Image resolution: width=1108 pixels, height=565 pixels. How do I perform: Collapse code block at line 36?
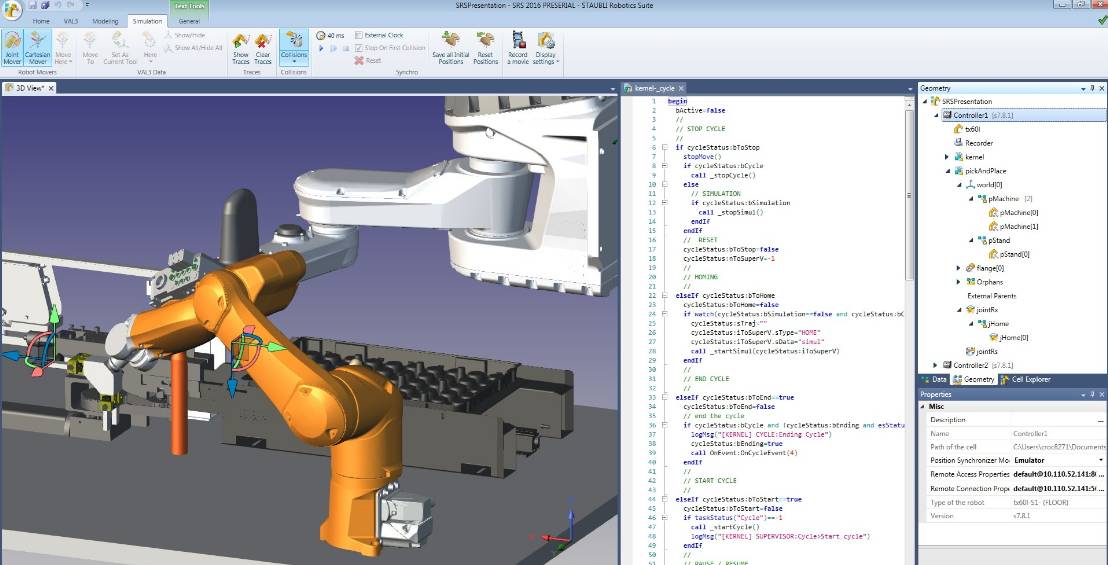(664, 425)
